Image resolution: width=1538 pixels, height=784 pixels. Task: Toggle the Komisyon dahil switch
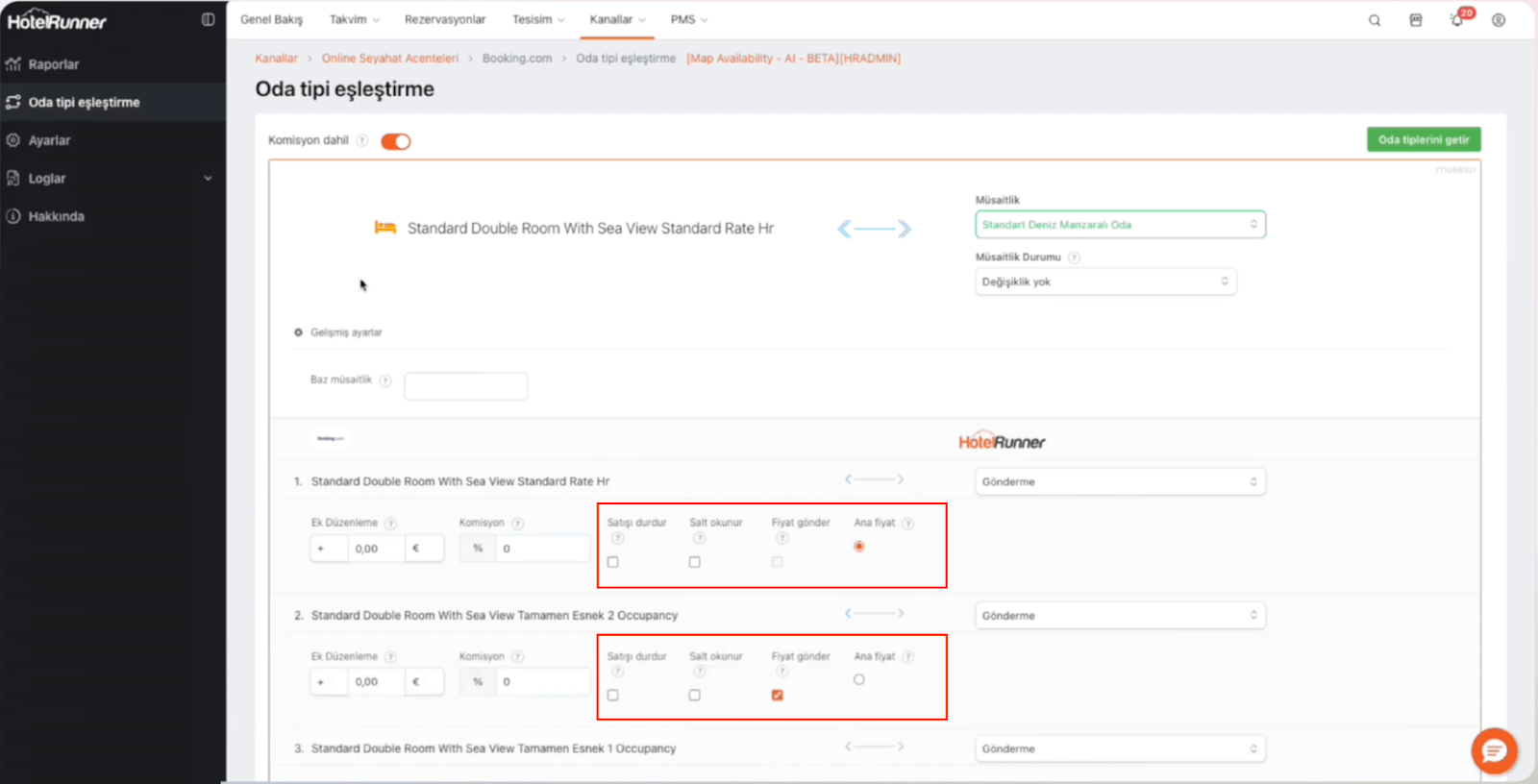tap(395, 141)
